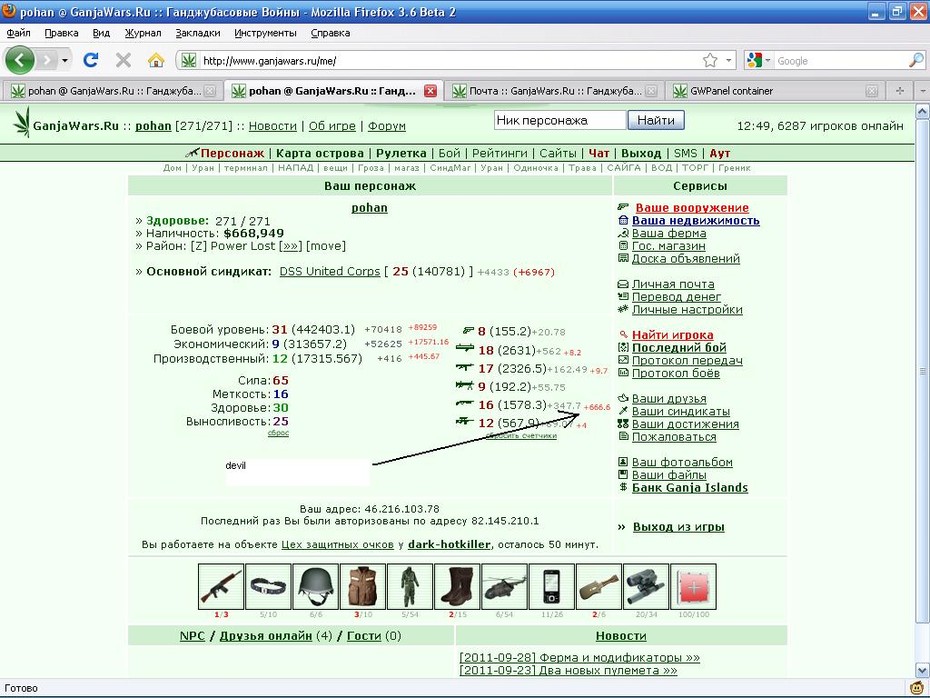Open the Закладки menu
930x698 pixels.
coord(198,33)
